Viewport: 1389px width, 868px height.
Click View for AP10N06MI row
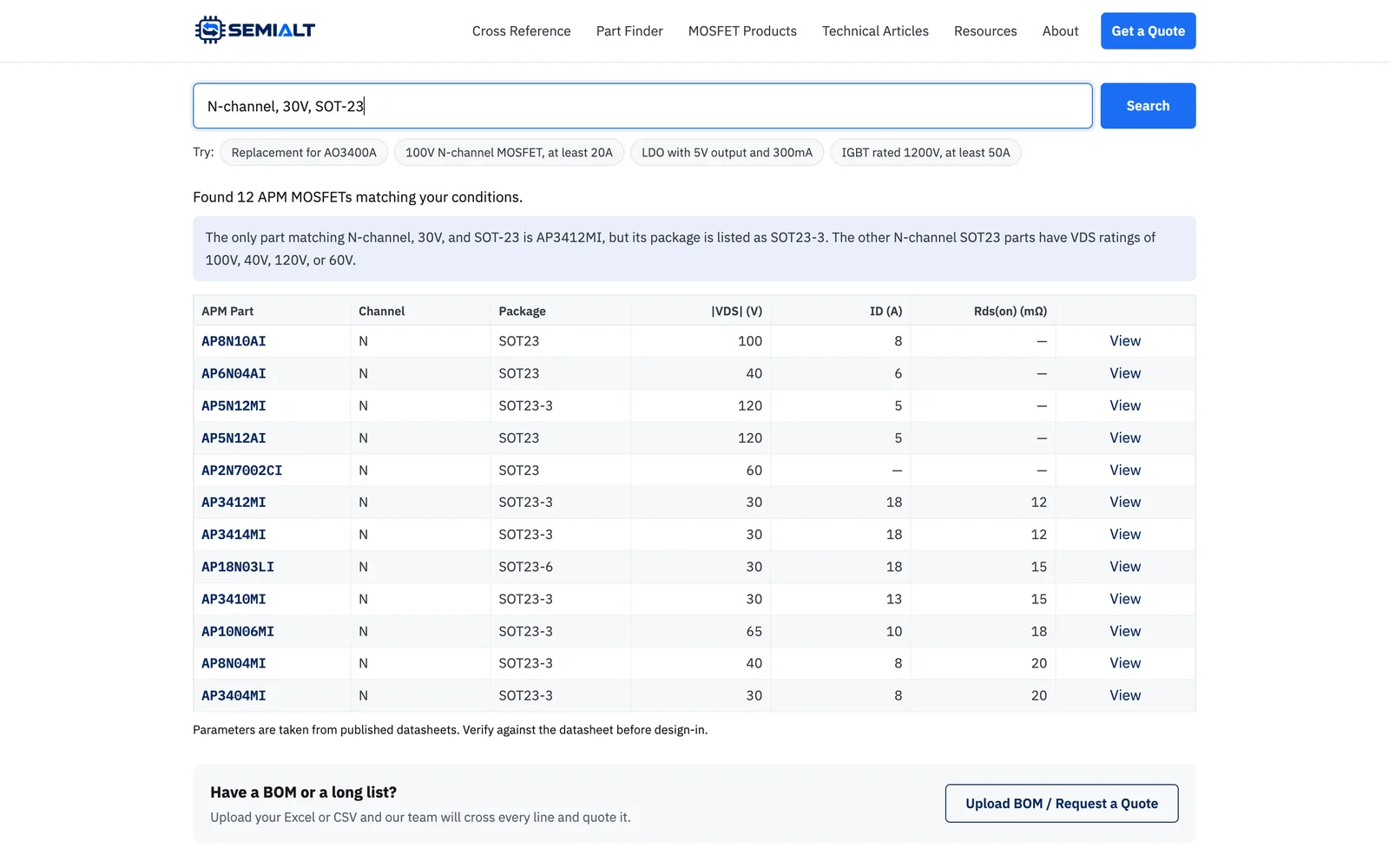pyautogui.click(x=1125, y=631)
